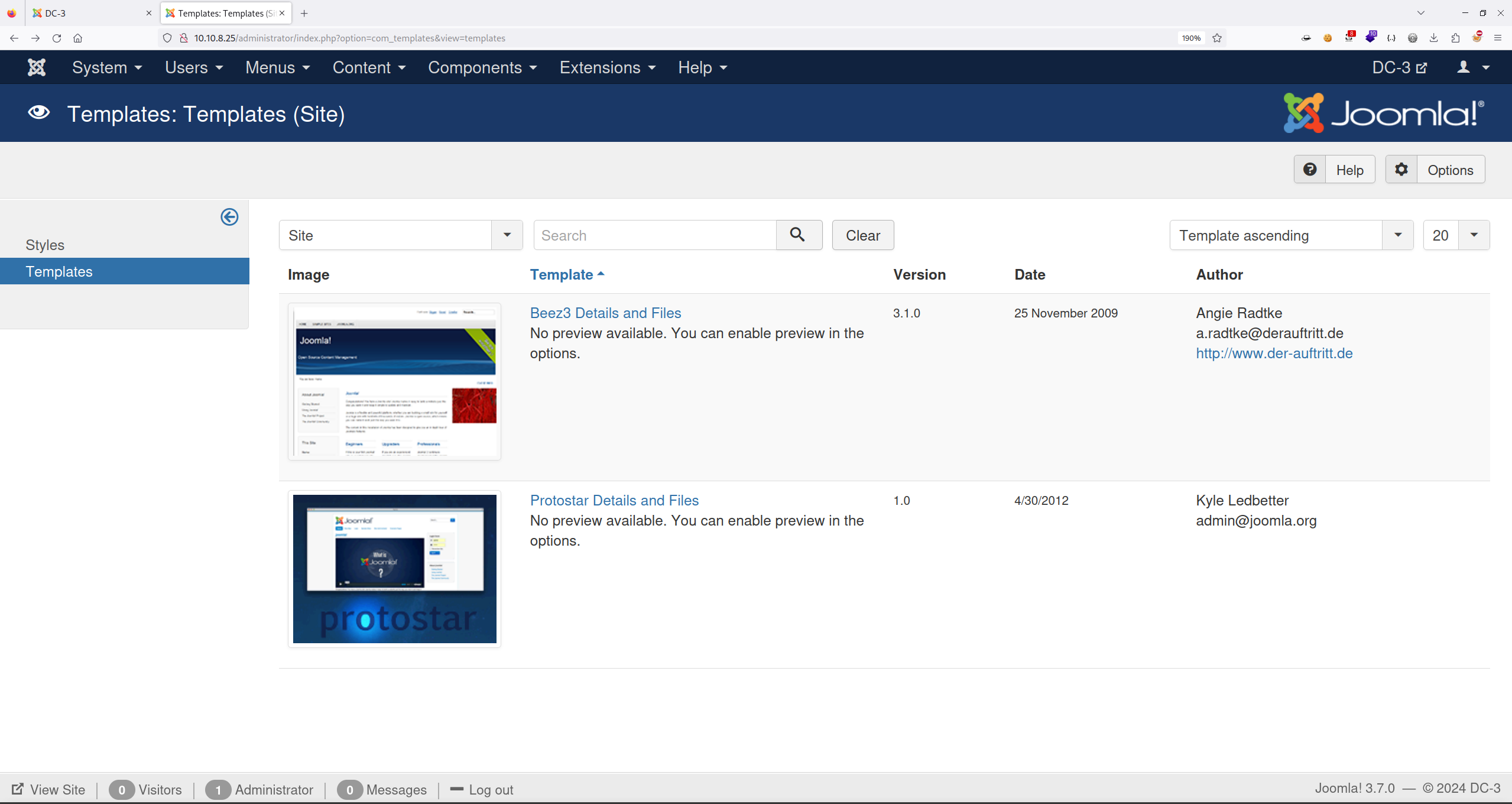The width and height of the screenshot is (1512, 804).
Task: Click the search magnifier button
Action: tap(799, 235)
